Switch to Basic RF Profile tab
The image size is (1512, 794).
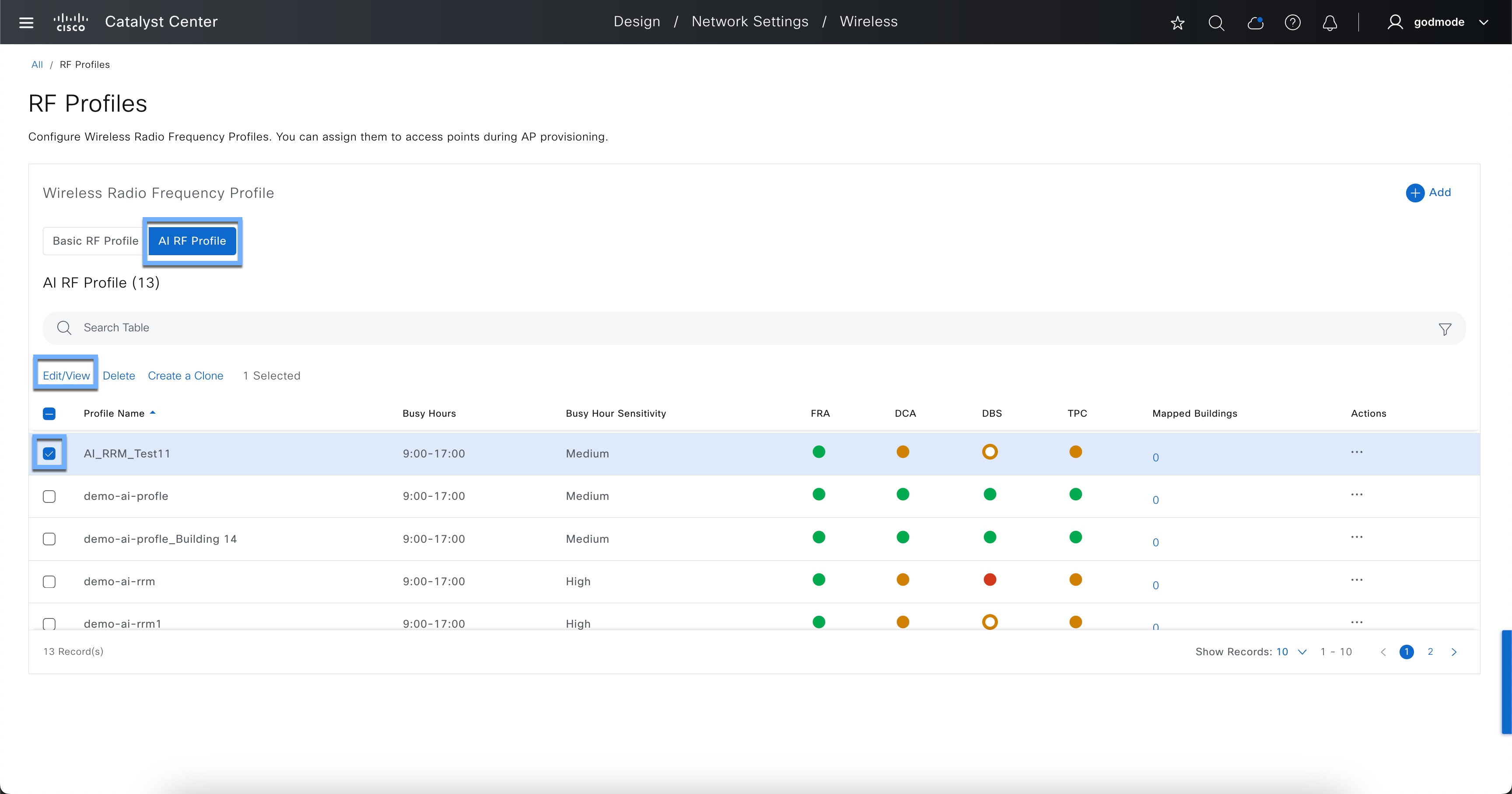tap(95, 241)
